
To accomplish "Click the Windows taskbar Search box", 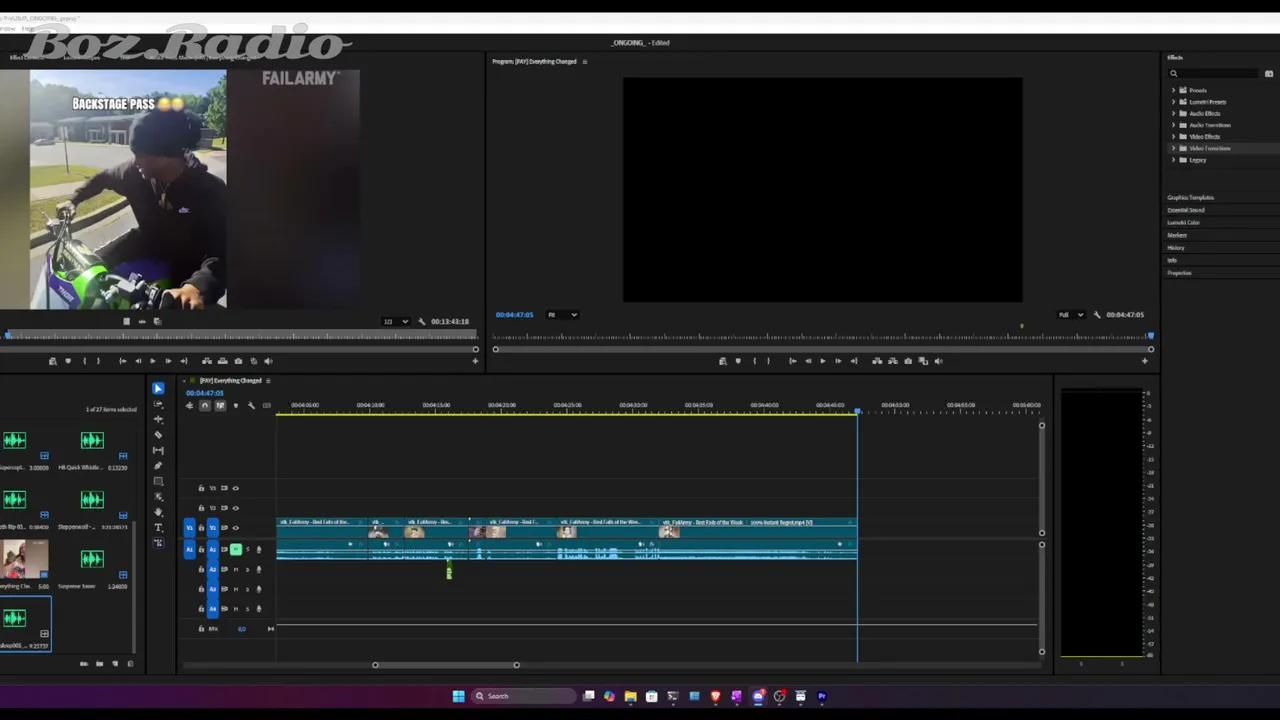I will [524, 696].
